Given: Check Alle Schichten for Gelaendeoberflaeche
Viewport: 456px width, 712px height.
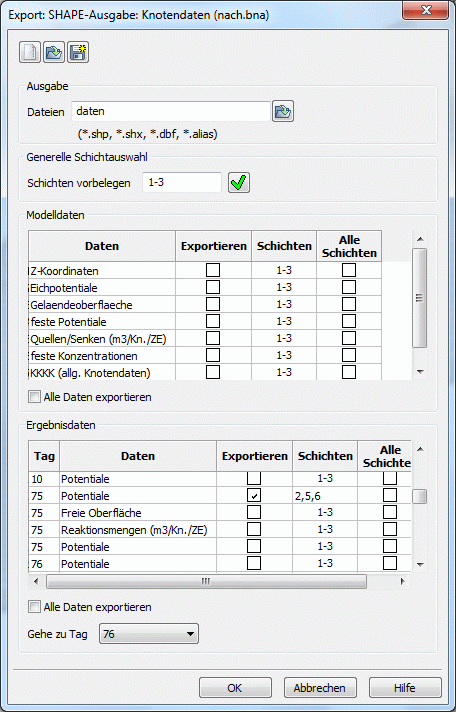Looking at the screenshot, I should [349, 304].
